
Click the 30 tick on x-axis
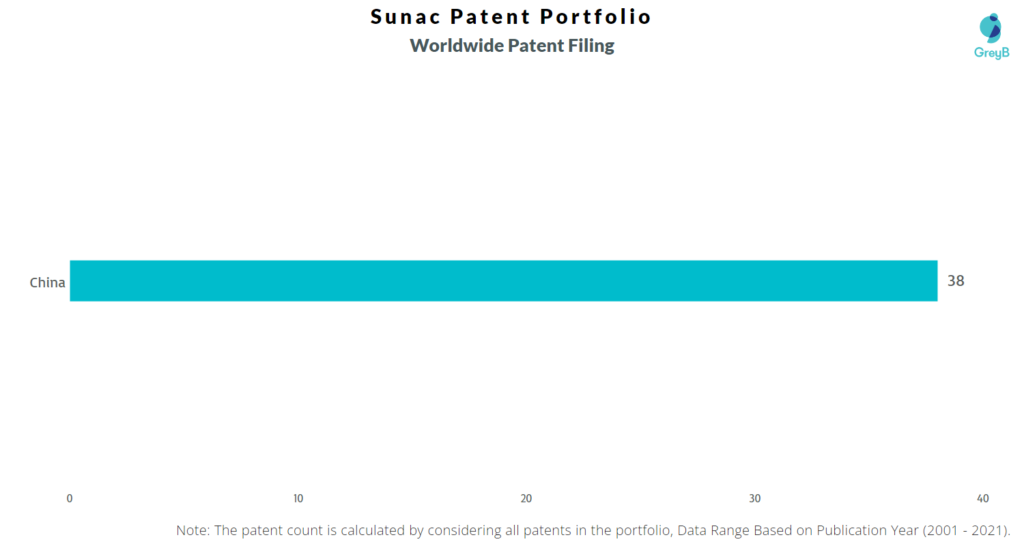point(754,498)
